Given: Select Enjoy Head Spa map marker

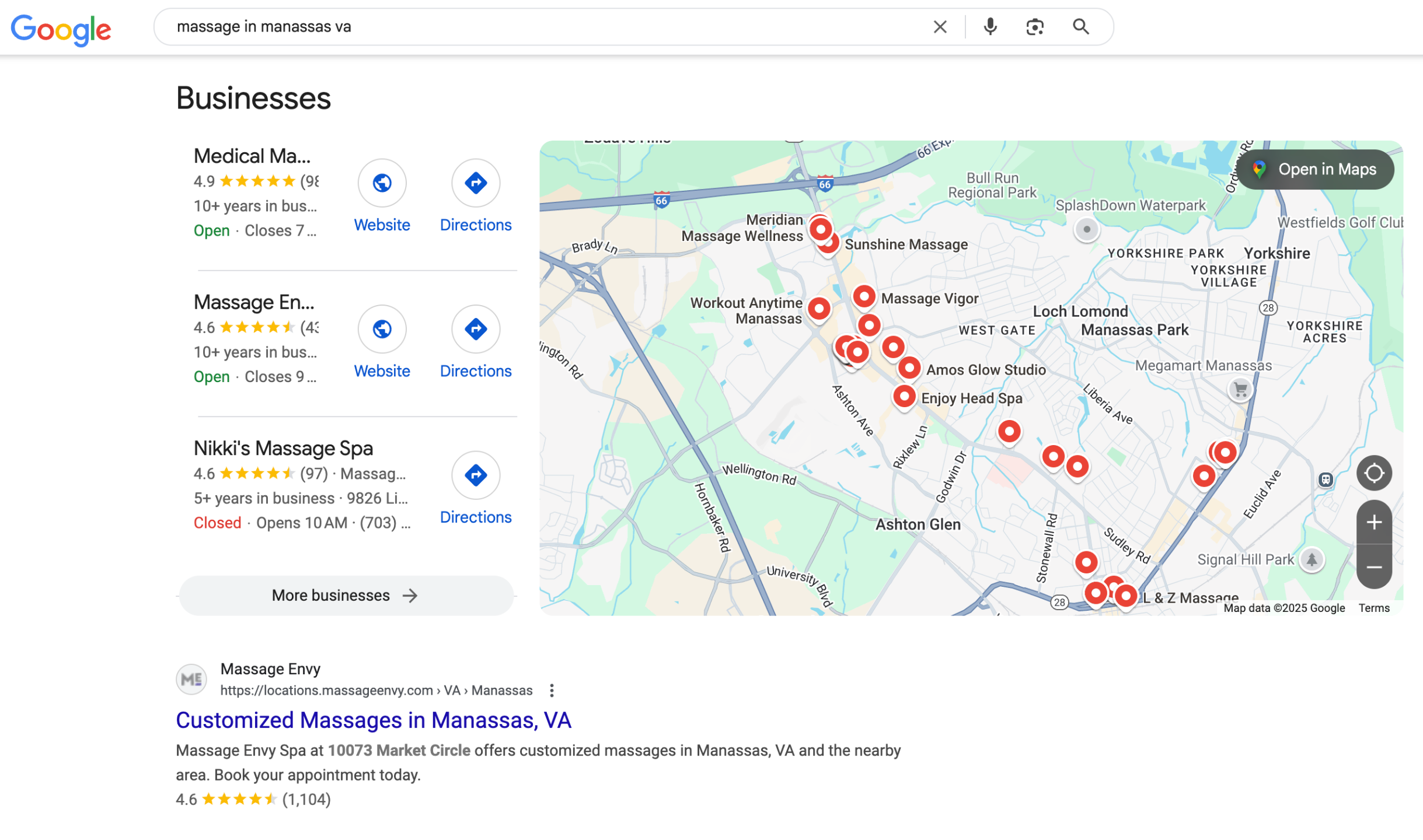Looking at the screenshot, I should tap(904, 397).
